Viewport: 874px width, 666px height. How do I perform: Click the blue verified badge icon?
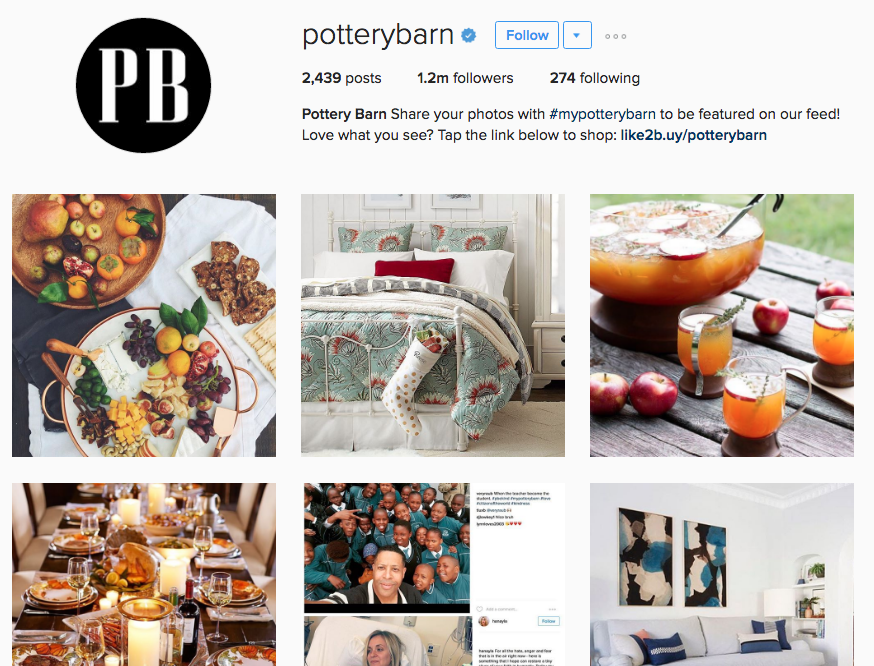469,36
